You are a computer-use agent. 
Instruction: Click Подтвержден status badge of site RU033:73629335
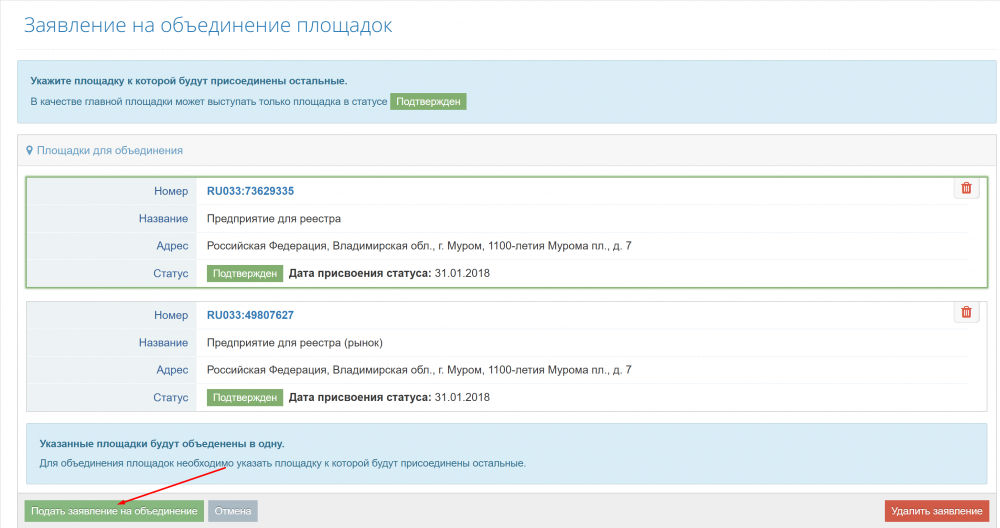tap(245, 273)
